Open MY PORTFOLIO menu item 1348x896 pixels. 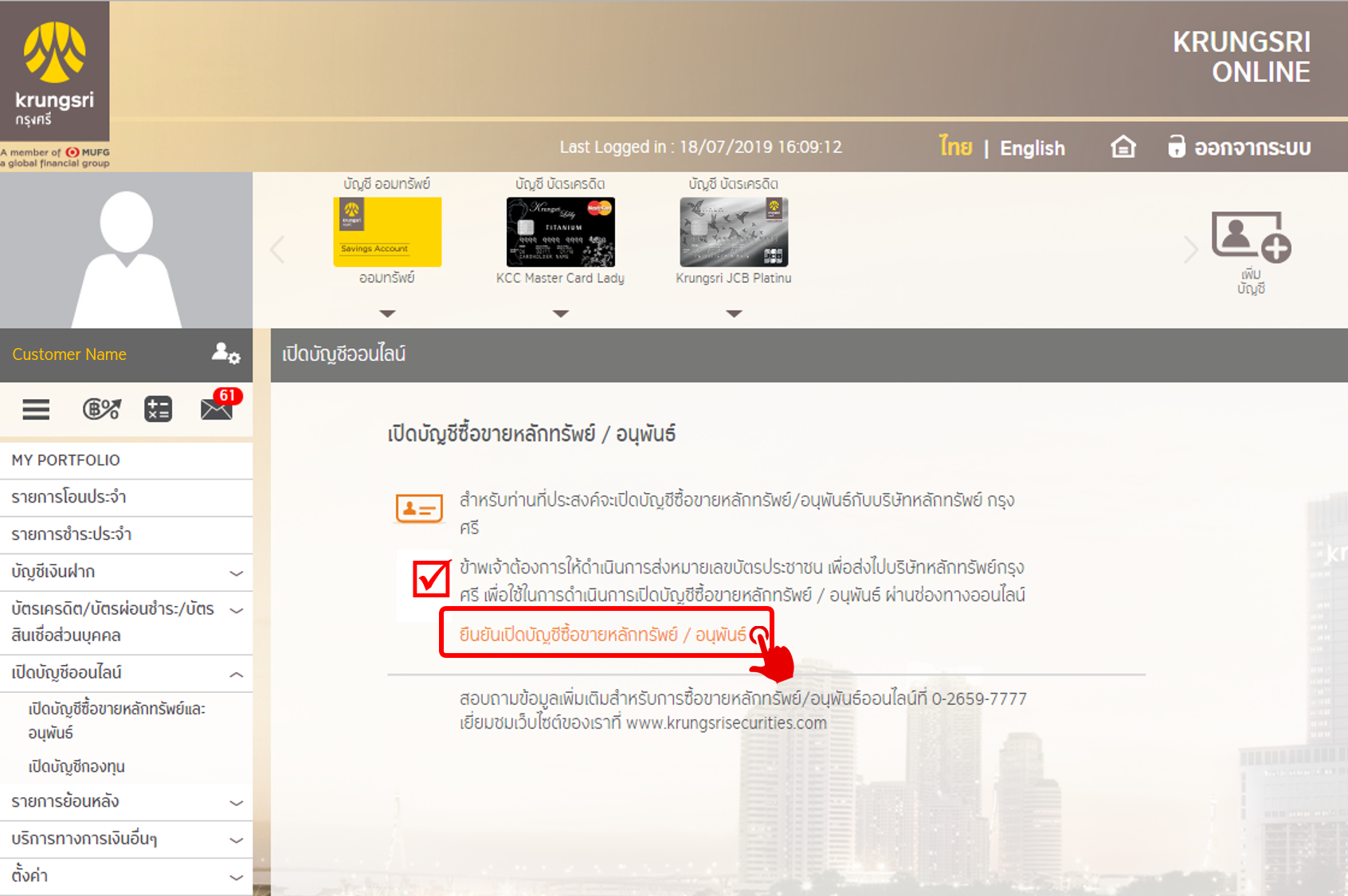click(x=126, y=460)
